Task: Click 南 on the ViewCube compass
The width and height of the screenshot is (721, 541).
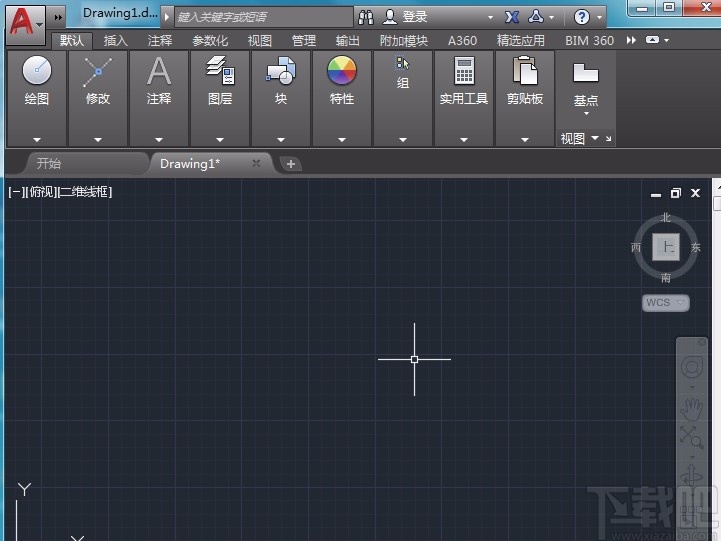Action: (666, 278)
